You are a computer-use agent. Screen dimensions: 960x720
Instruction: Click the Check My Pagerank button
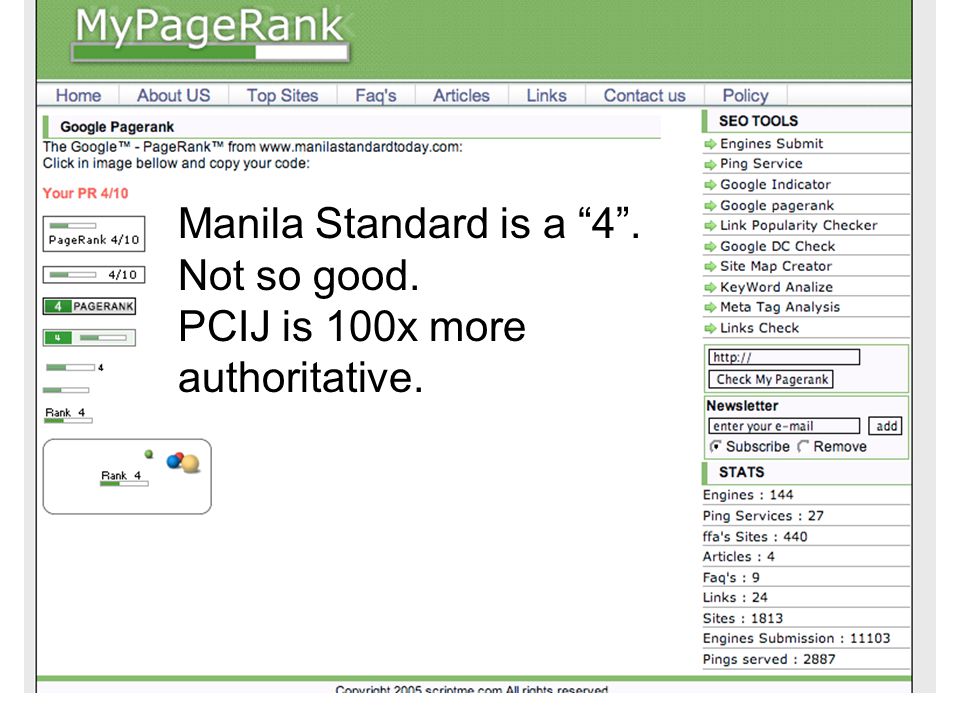pos(771,380)
